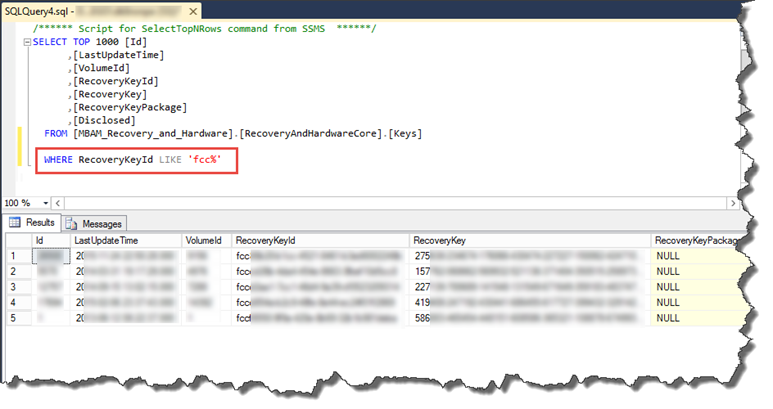
Task: Click the RecoveryKey cell starting with 419
Action: [530, 303]
